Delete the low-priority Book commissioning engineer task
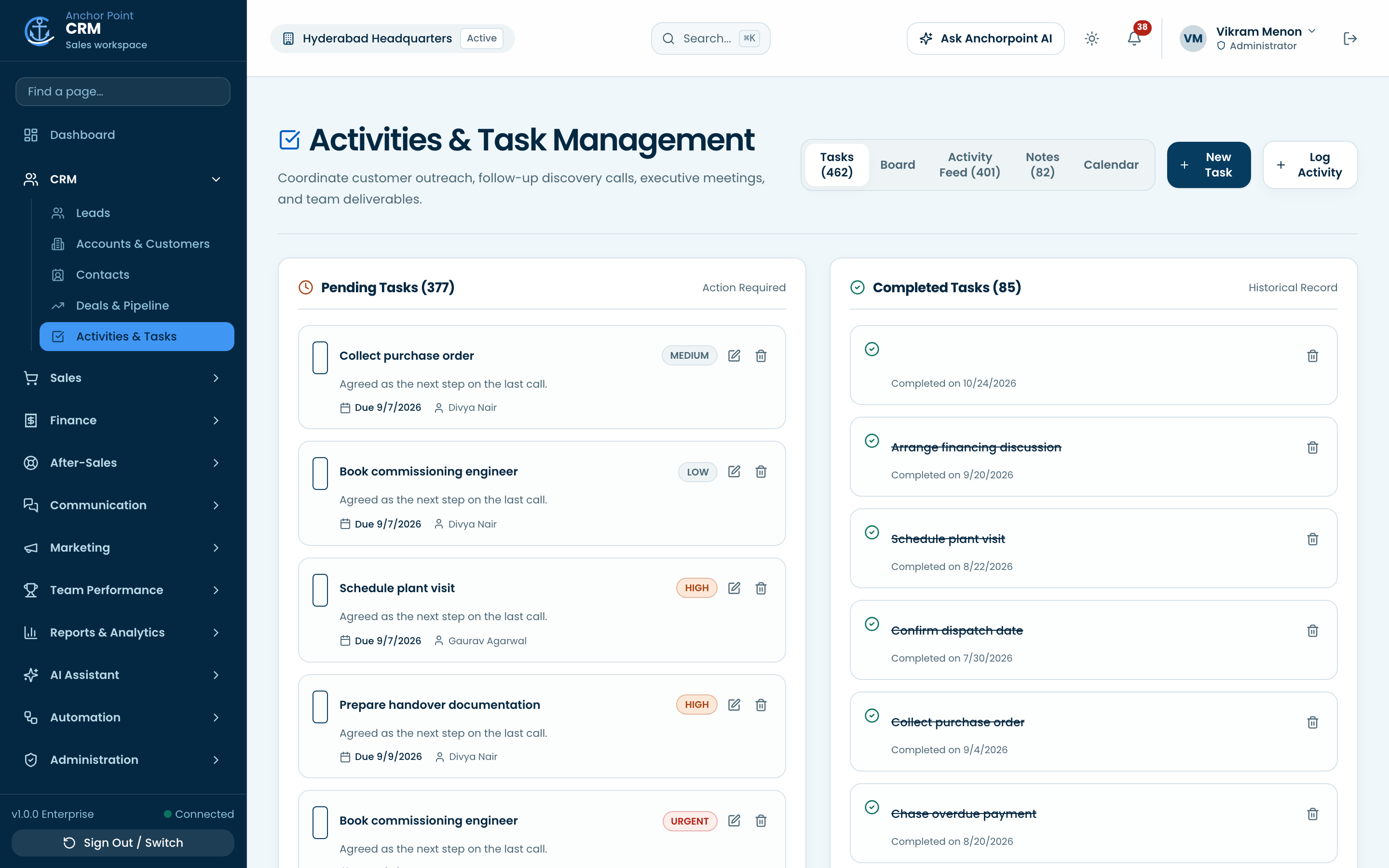1389x868 pixels. pos(761,471)
